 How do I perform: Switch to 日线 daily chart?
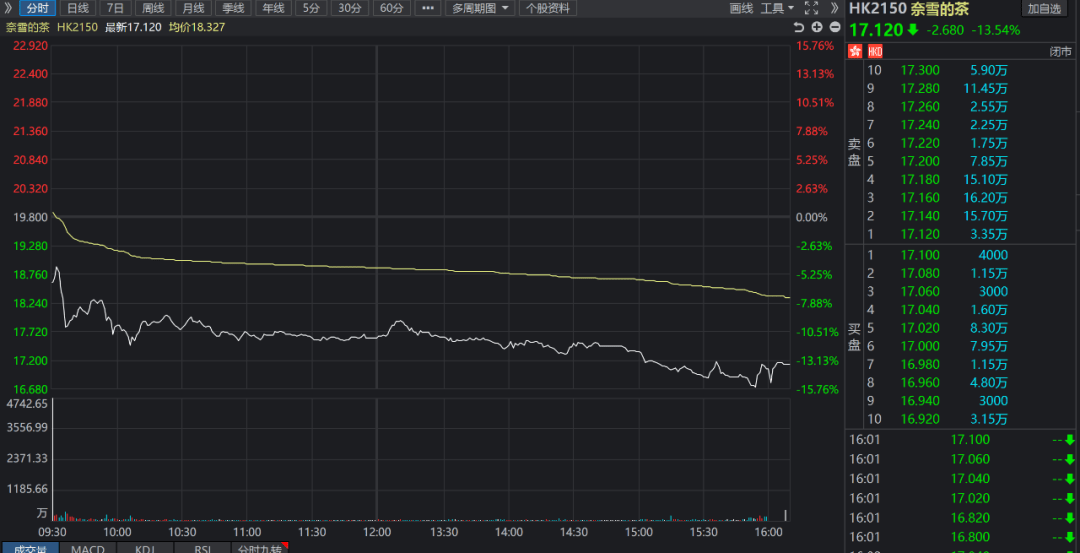coord(78,8)
